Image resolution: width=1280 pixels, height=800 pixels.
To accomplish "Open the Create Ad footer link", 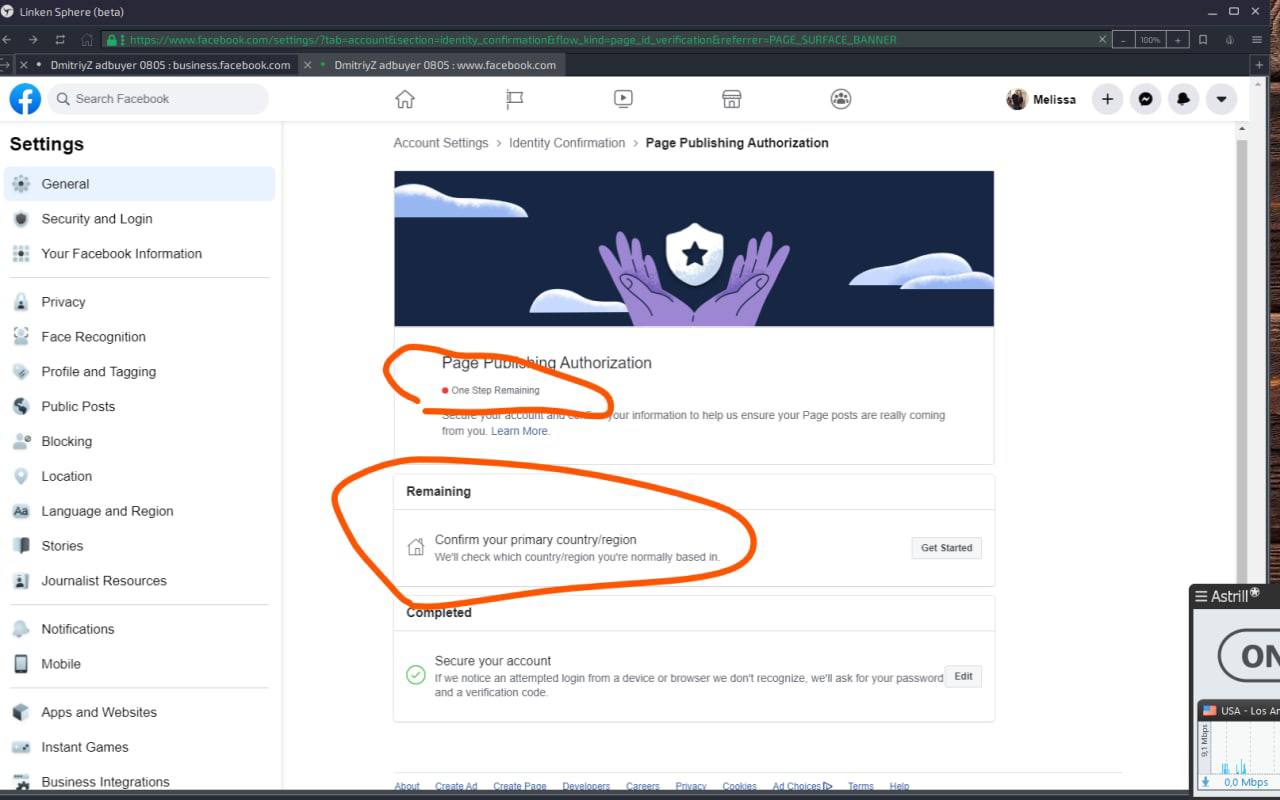I will (456, 787).
